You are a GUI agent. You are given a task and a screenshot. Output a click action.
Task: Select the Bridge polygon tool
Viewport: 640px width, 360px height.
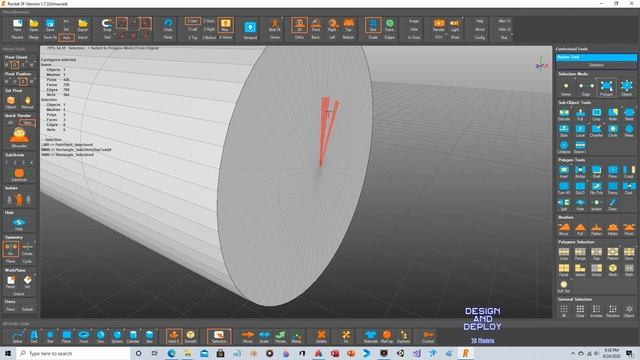pyautogui.click(x=580, y=170)
